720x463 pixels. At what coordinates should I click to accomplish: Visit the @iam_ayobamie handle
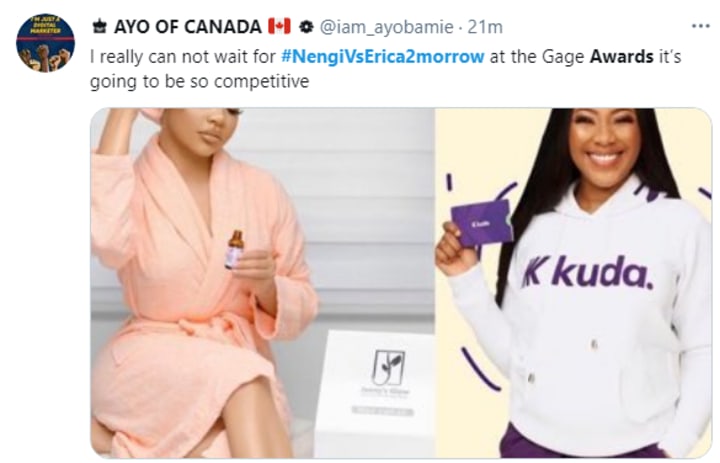[386, 28]
